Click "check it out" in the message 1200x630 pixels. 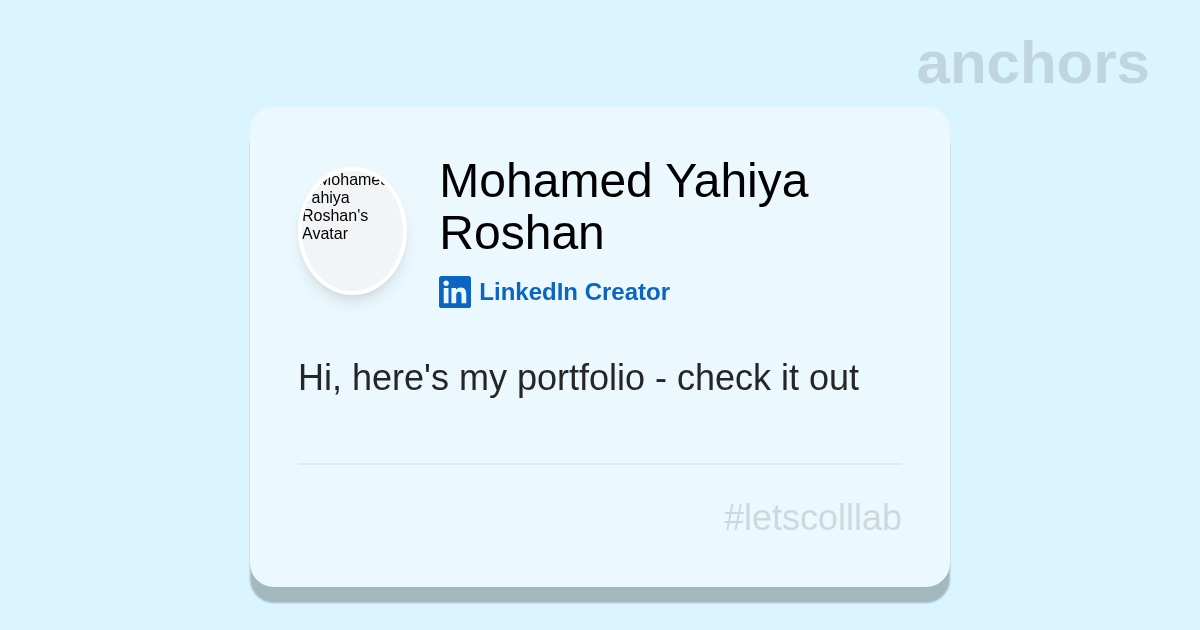tap(767, 378)
